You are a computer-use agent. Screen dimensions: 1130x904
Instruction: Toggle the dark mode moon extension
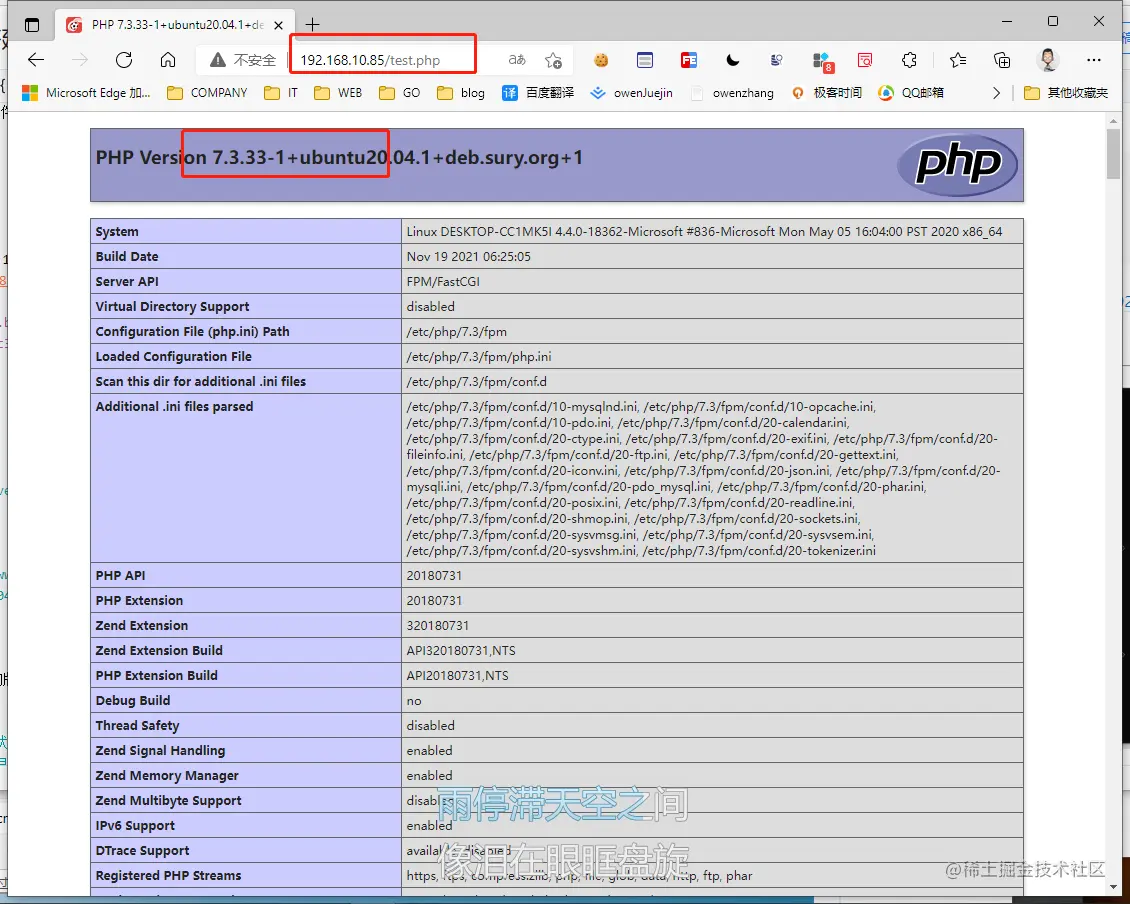[x=733, y=60]
